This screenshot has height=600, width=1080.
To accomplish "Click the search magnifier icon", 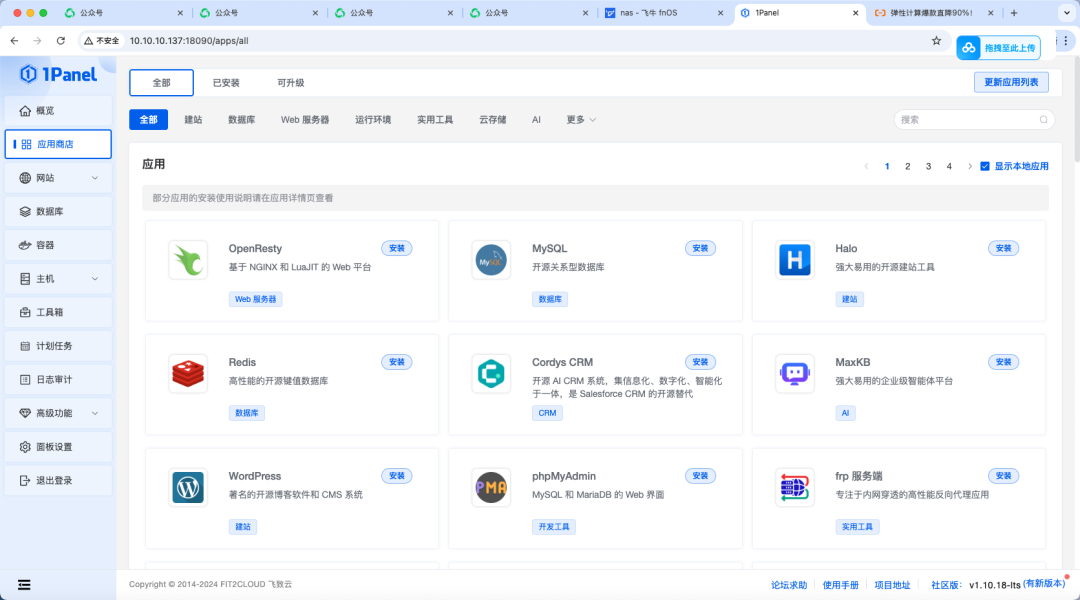I will pyautogui.click(x=1043, y=120).
